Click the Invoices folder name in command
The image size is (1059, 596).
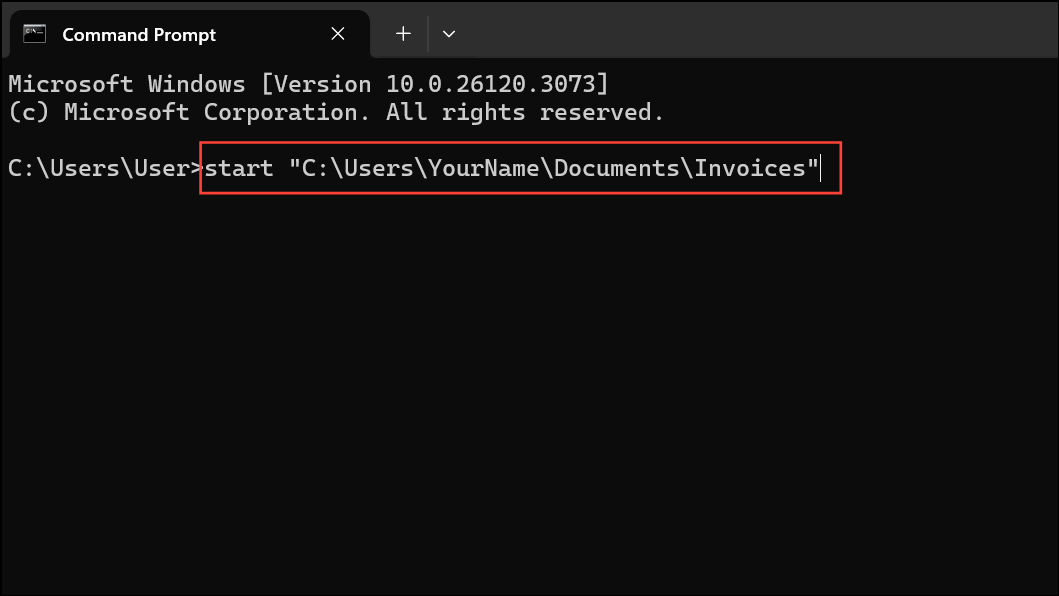point(749,168)
